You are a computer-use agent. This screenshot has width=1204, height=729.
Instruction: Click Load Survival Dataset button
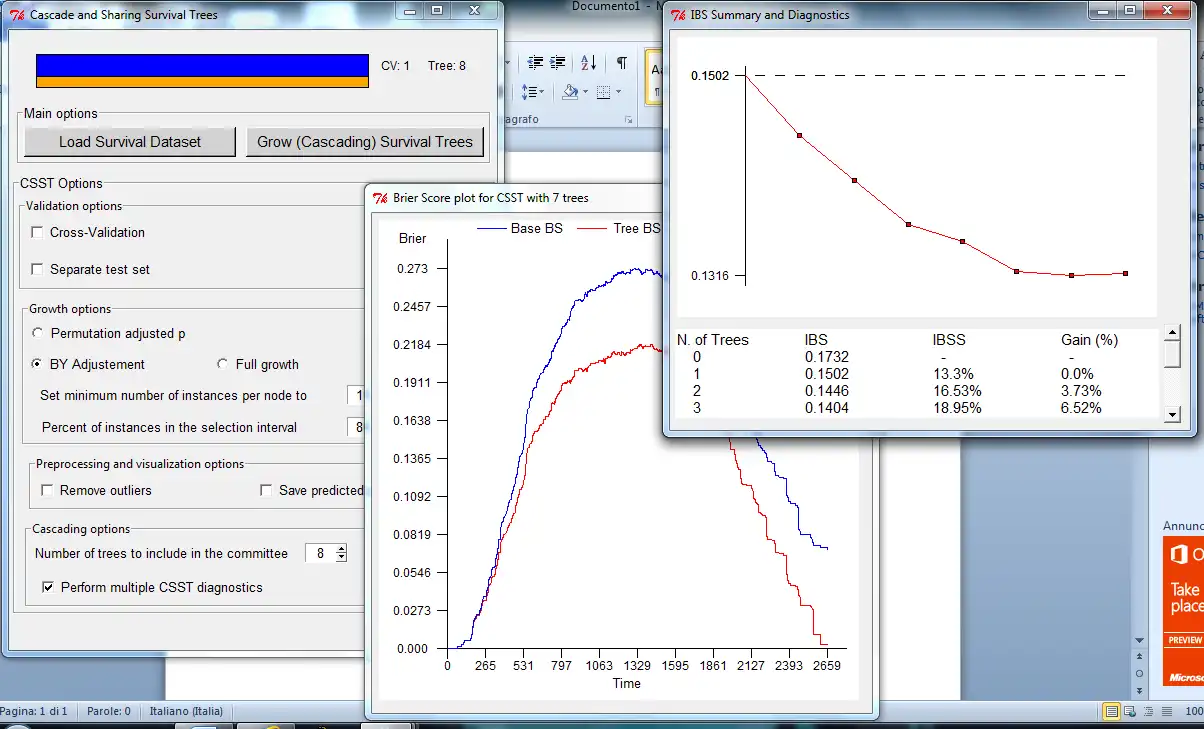coord(129,142)
